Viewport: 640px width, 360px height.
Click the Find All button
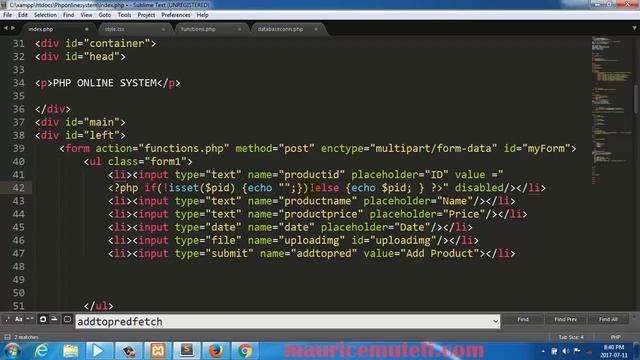point(608,319)
